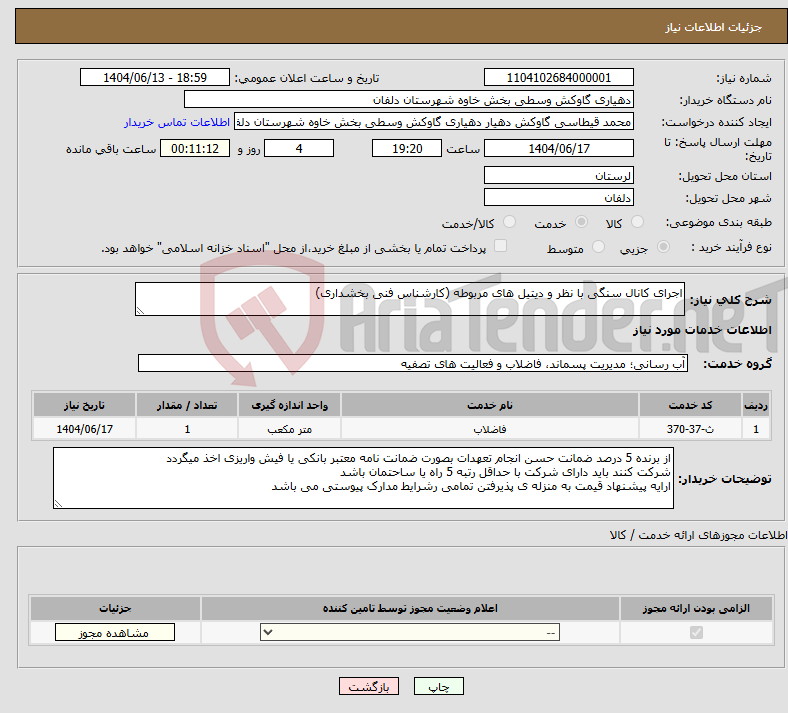
Task: Click the تاریخ نیاز column header
Action: (84, 405)
